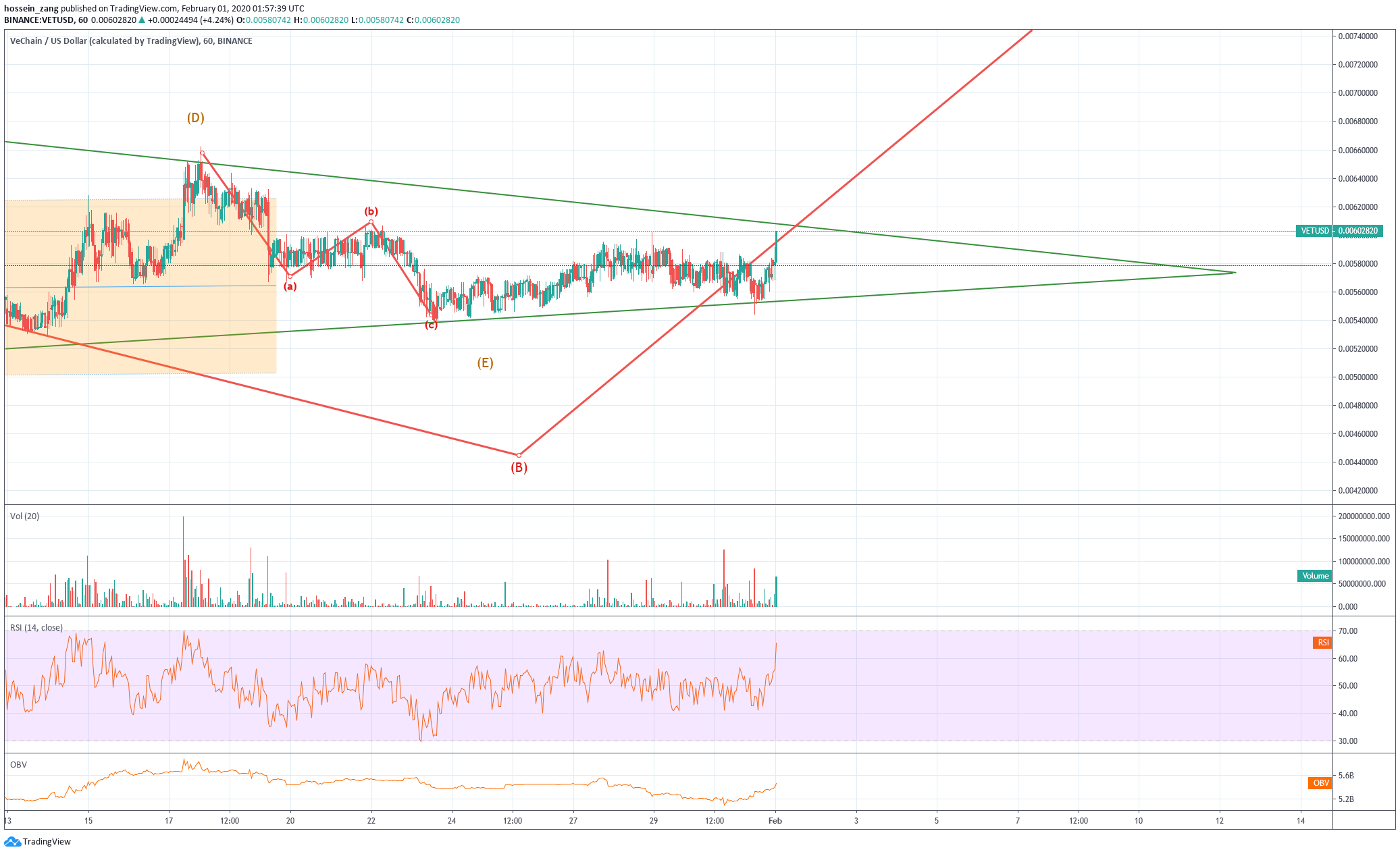Click the 0.00660000 price axis label
Image resolution: width=1400 pixels, height=854 pixels.
pos(1358,150)
